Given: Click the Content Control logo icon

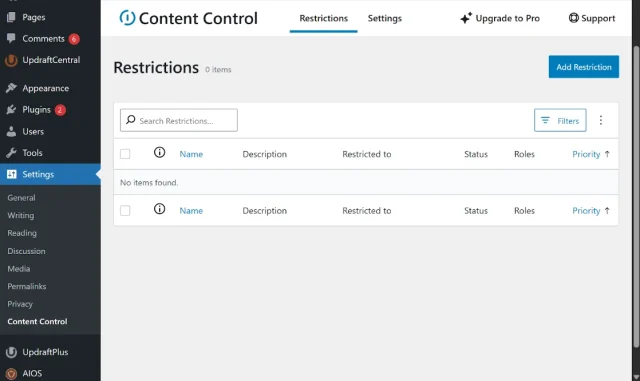Looking at the screenshot, I should [x=127, y=18].
